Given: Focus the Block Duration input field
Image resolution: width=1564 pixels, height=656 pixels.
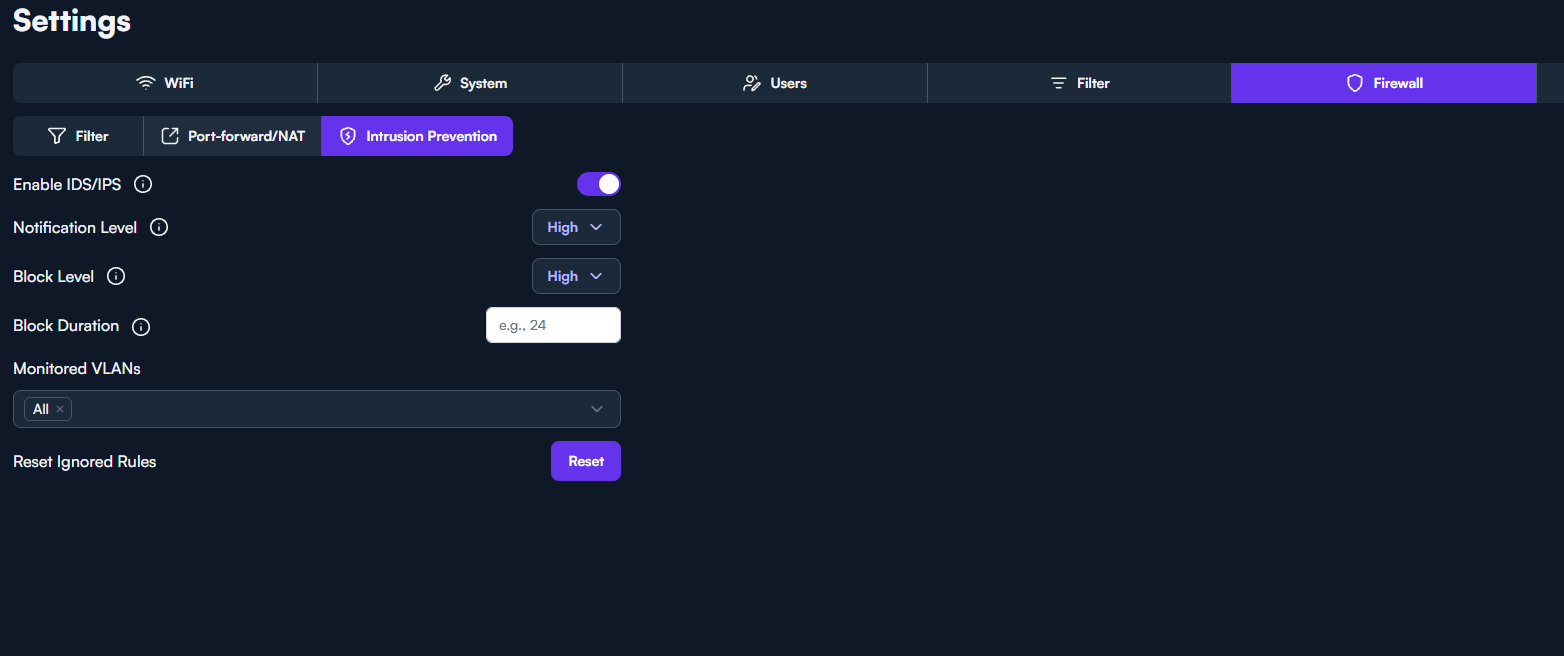Looking at the screenshot, I should coord(553,325).
